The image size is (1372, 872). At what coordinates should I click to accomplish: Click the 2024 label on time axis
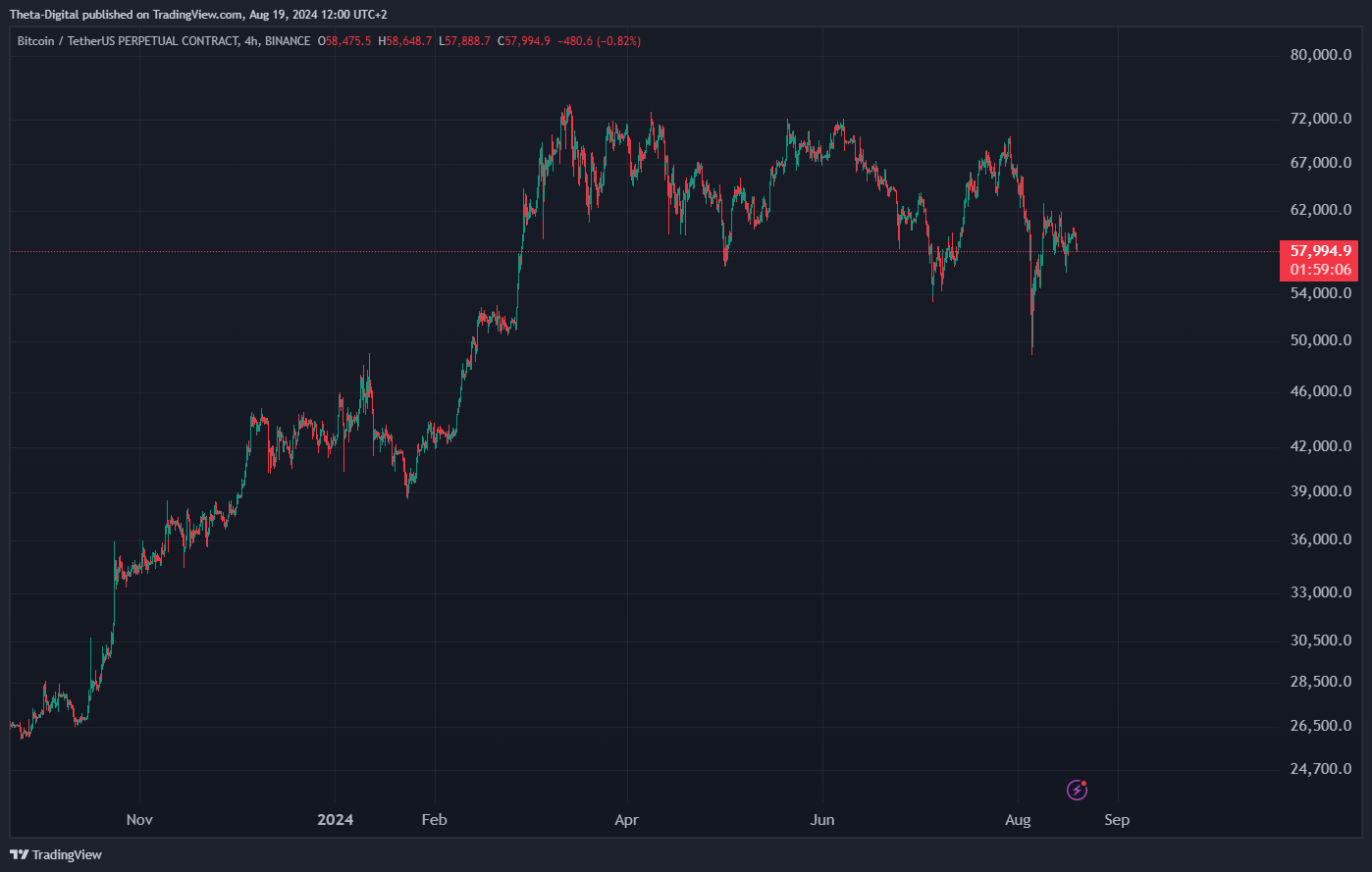point(336,820)
